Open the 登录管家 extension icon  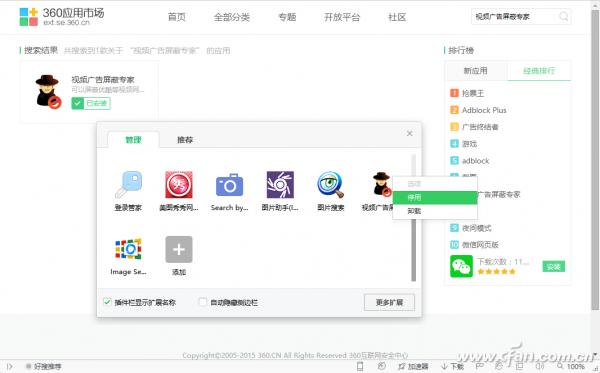(129, 185)
